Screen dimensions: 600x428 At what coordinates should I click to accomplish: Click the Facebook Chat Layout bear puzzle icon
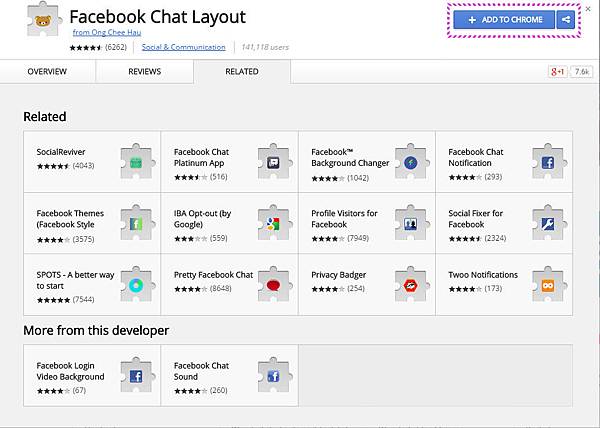44,19
